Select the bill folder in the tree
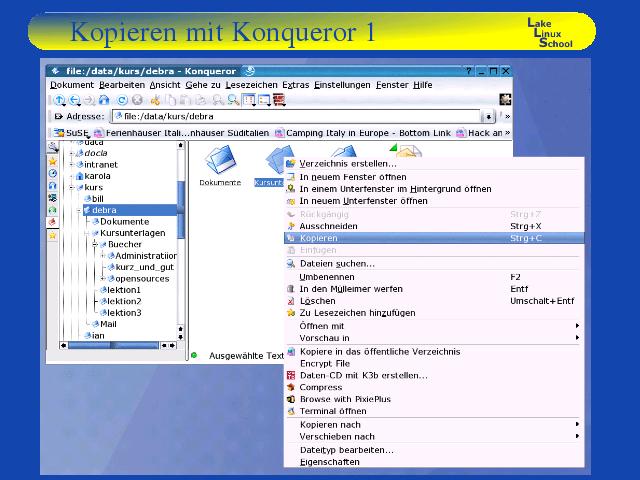640x480 pixels. (x=94, y=199)
